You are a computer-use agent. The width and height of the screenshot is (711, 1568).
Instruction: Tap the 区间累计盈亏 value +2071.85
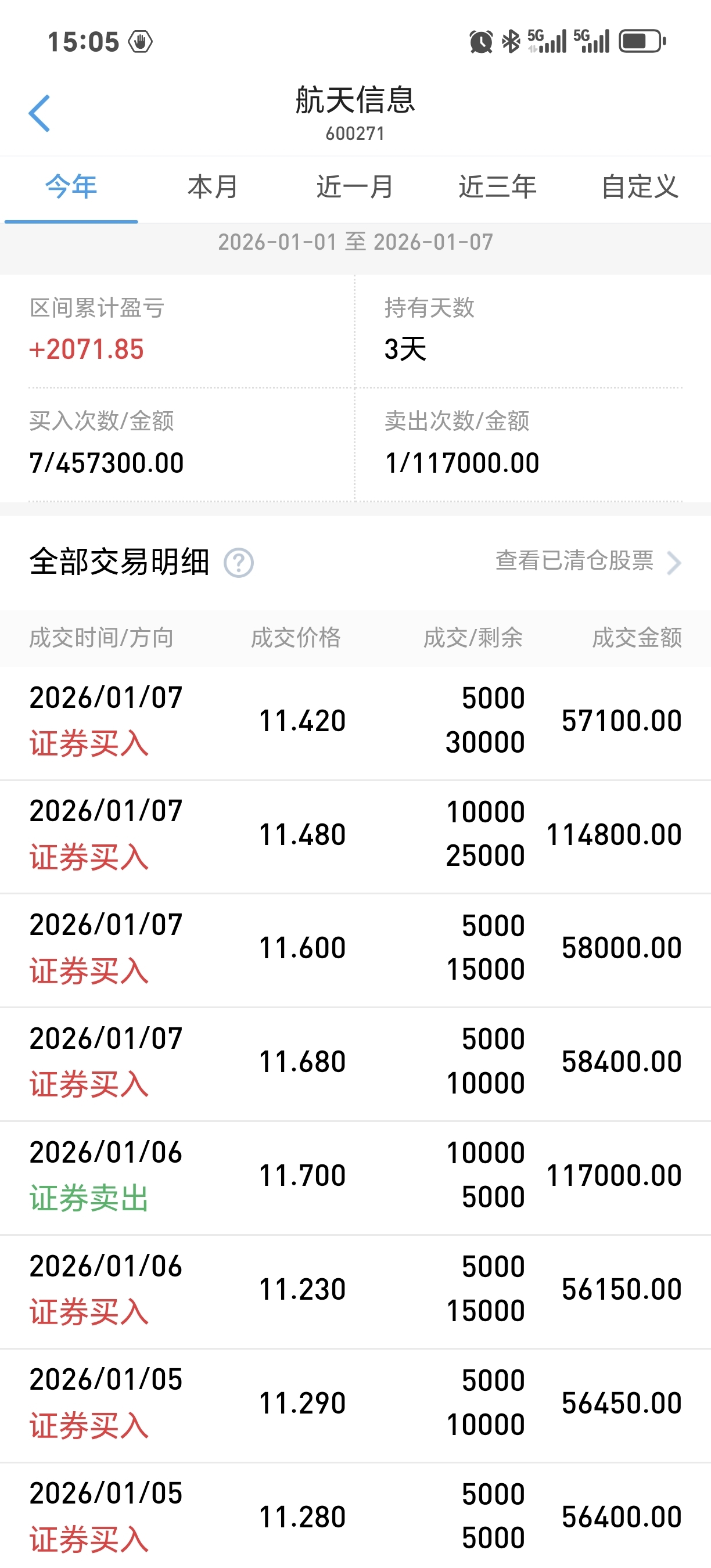[87, 350]
